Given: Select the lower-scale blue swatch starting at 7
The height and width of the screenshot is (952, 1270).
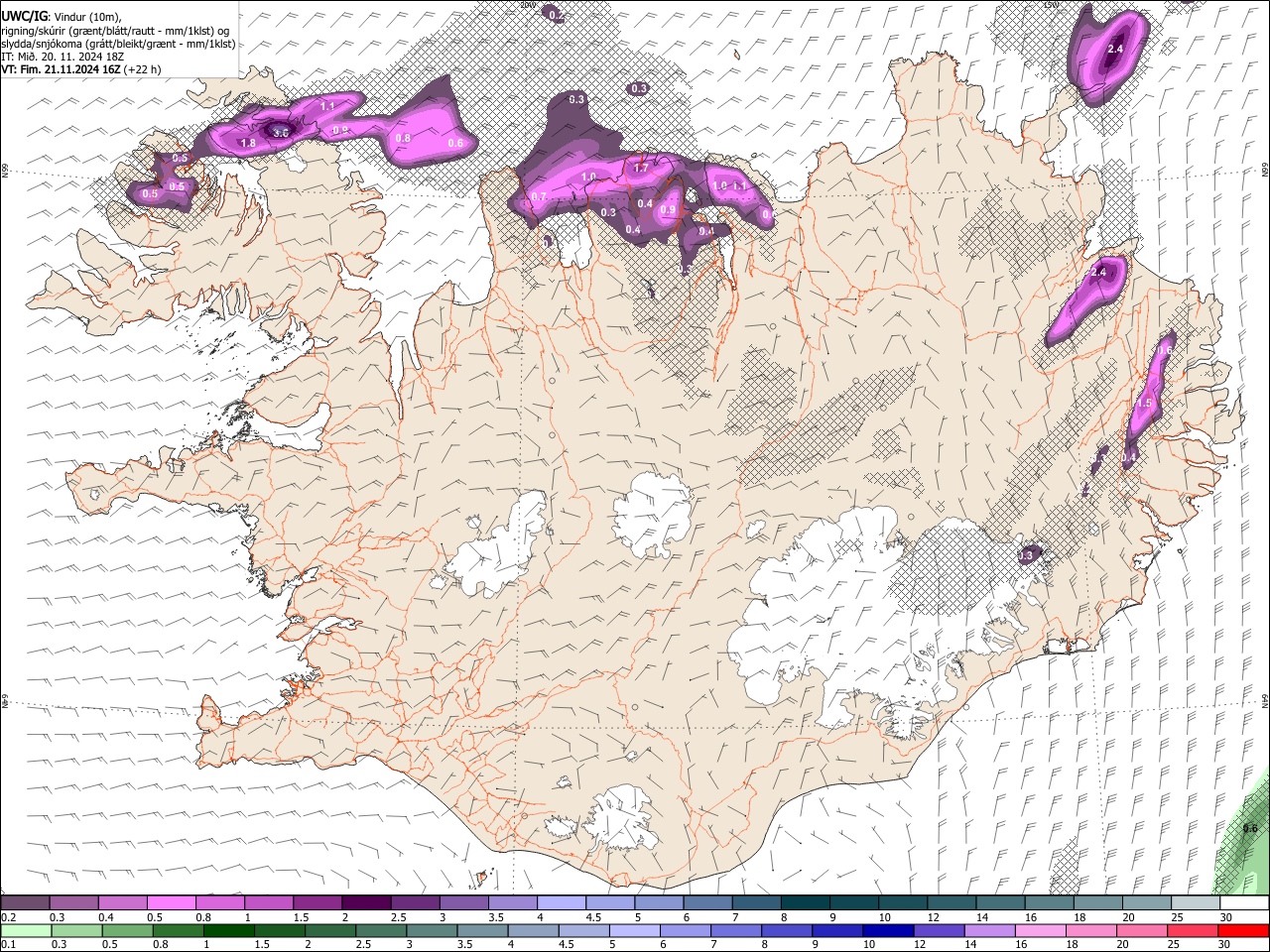Looking at the screenshot, I should click(734, 930).
